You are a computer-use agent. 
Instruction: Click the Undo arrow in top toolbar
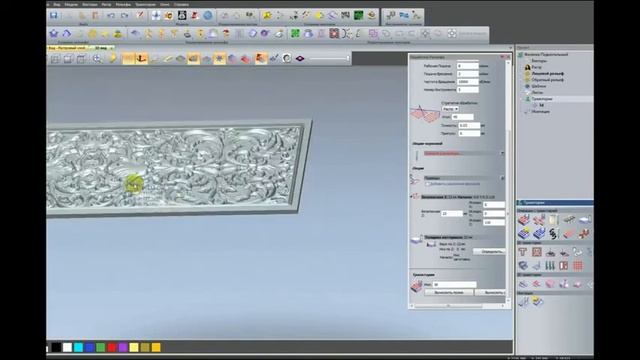(111, 16)
